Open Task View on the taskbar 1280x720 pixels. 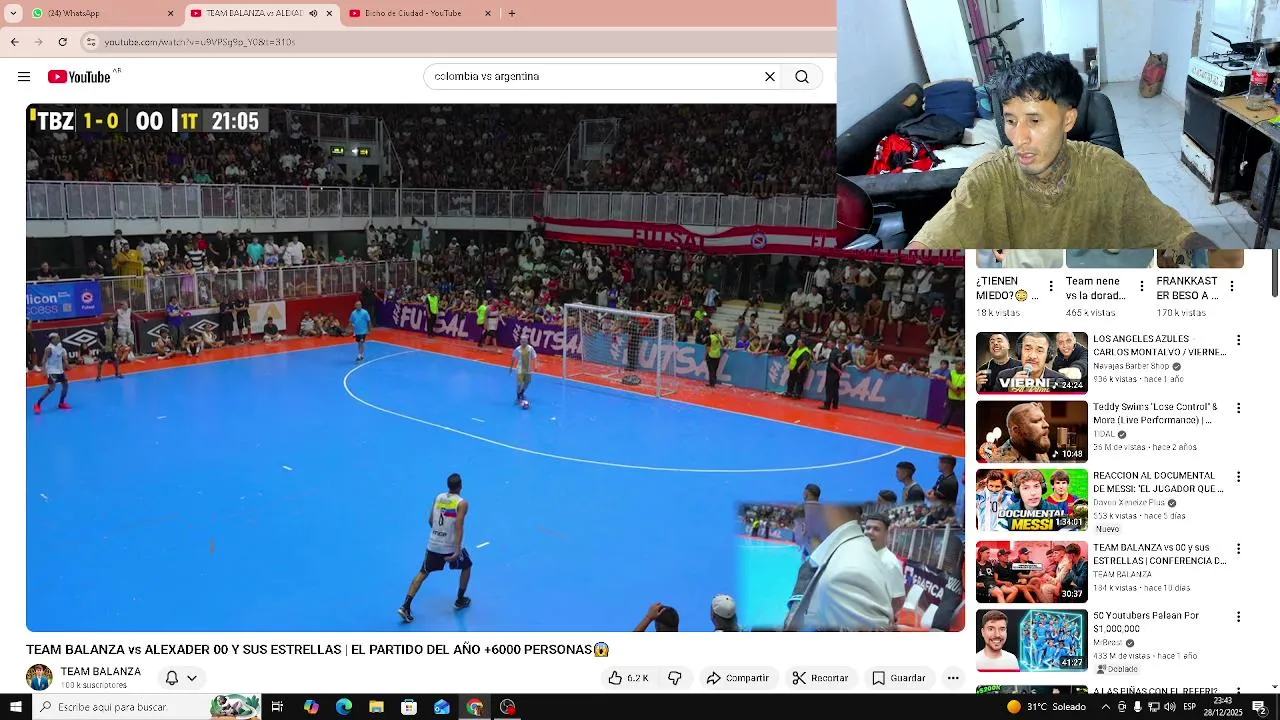point(277,707)
